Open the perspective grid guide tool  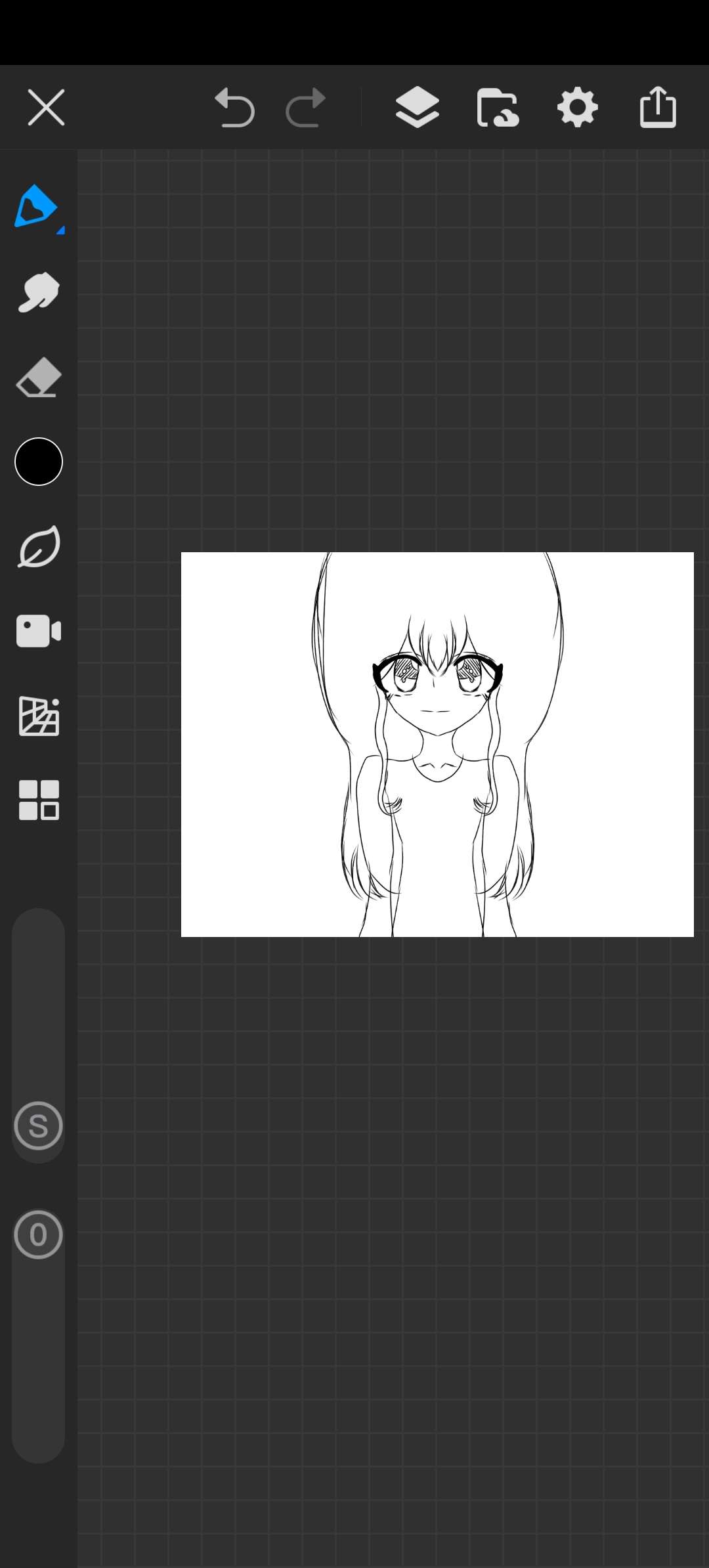tap(39, 716)
